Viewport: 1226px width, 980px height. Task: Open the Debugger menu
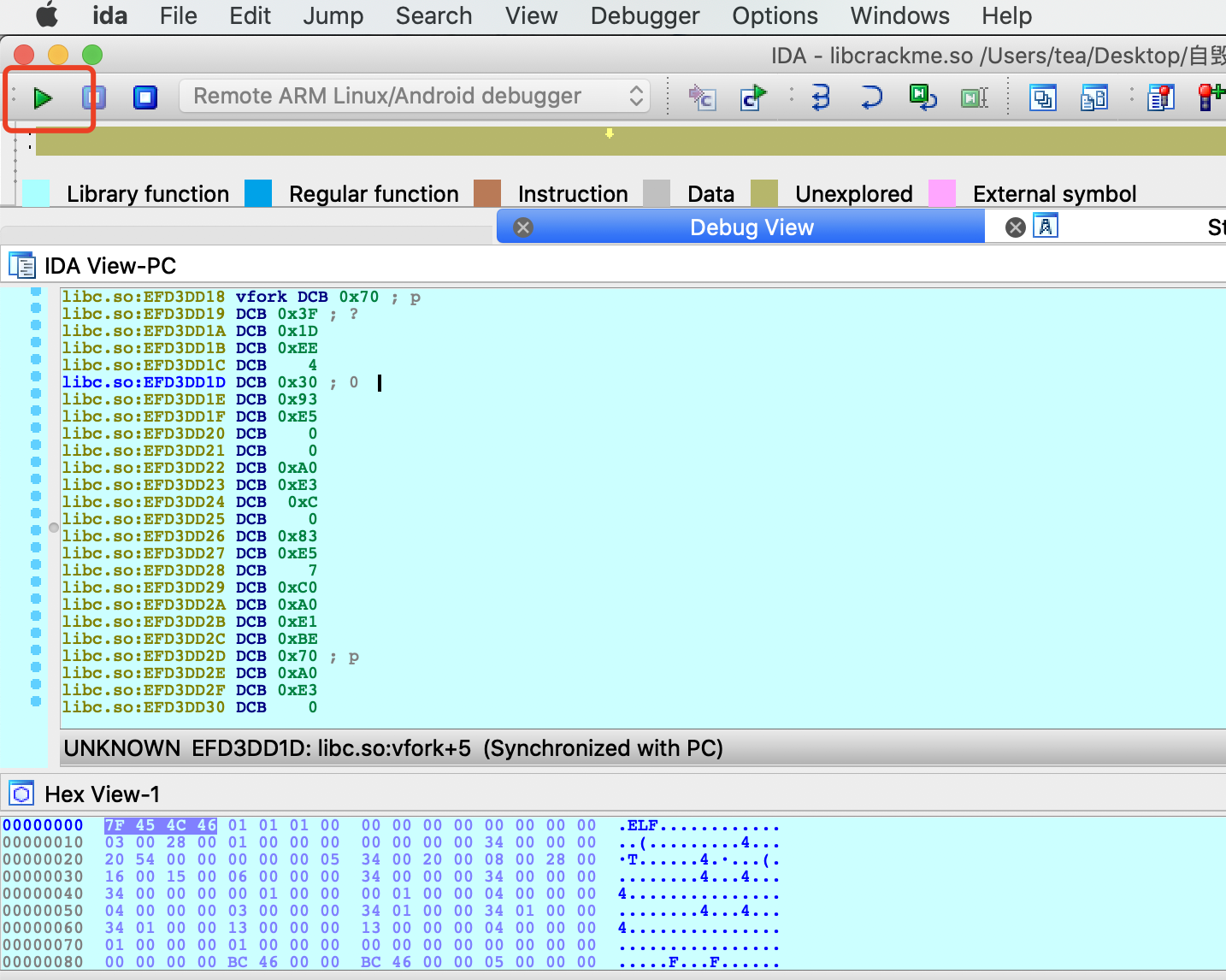tap(645, 15)
